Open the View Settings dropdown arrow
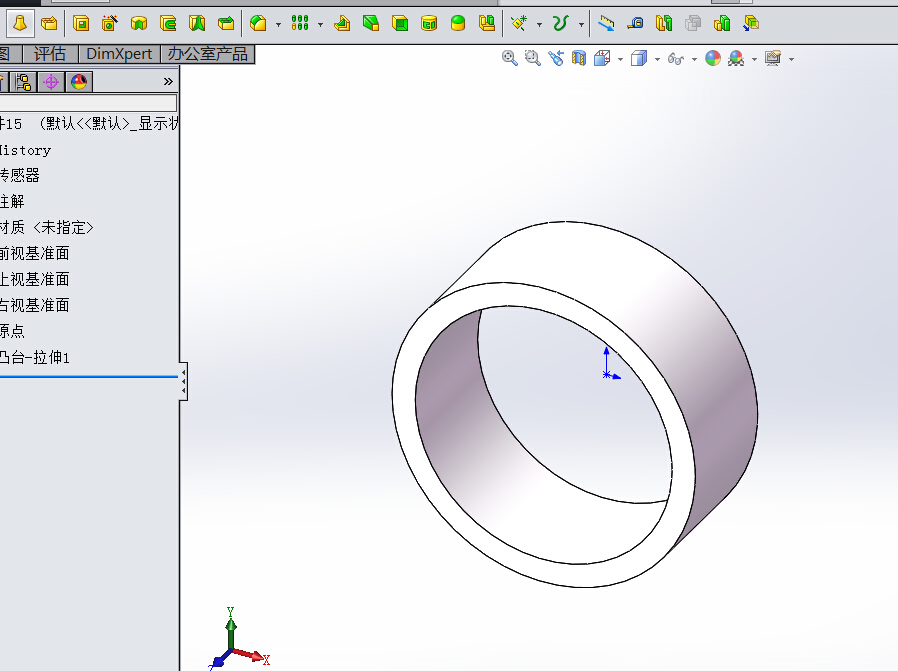Viewport: 898px width, 671px height. pos(791,60)
